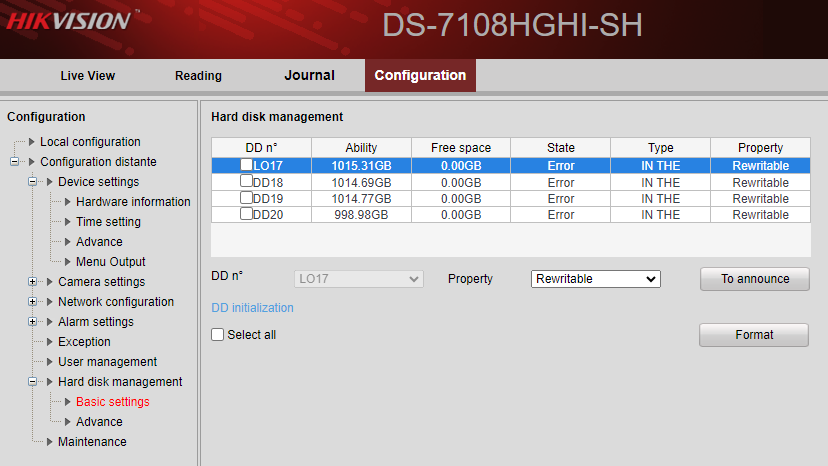This screenshot has height=466, width=828.
Task: Tick the DD18 disk checkbox
Action: pos(246,181)
